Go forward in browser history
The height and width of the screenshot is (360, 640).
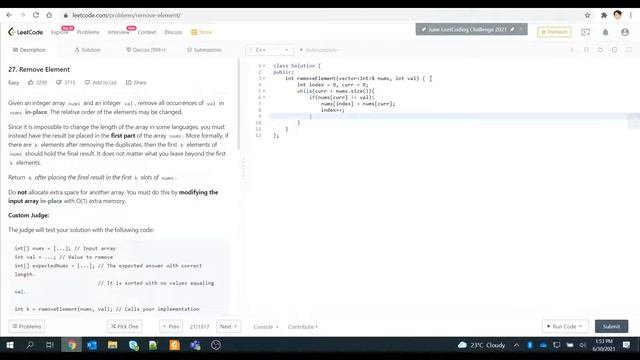pos(22,15)
